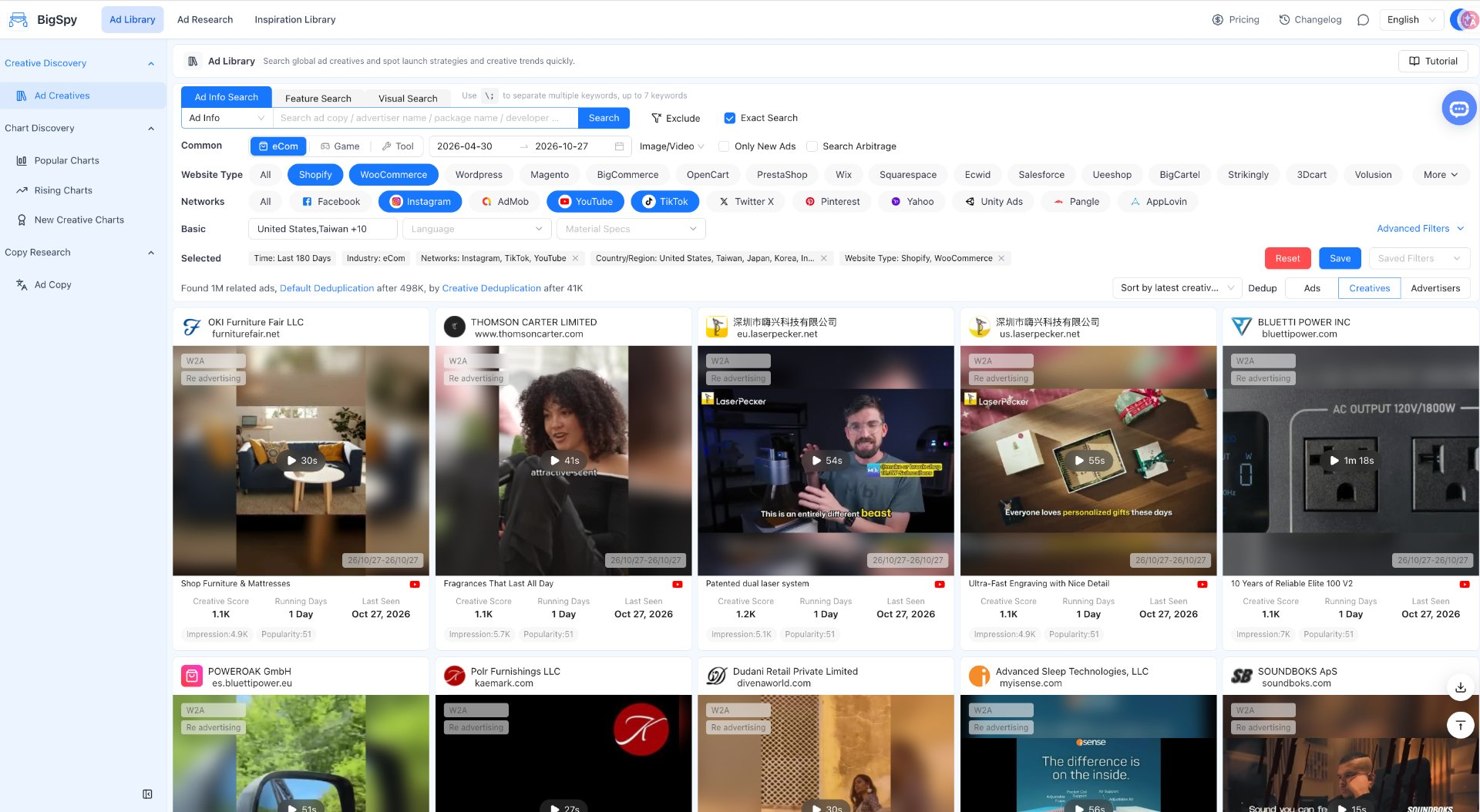Image resolution: width=1480 pixels, height=812 pixels.
Task: Click the BigSpy logo icon
Action: point(18,19)
